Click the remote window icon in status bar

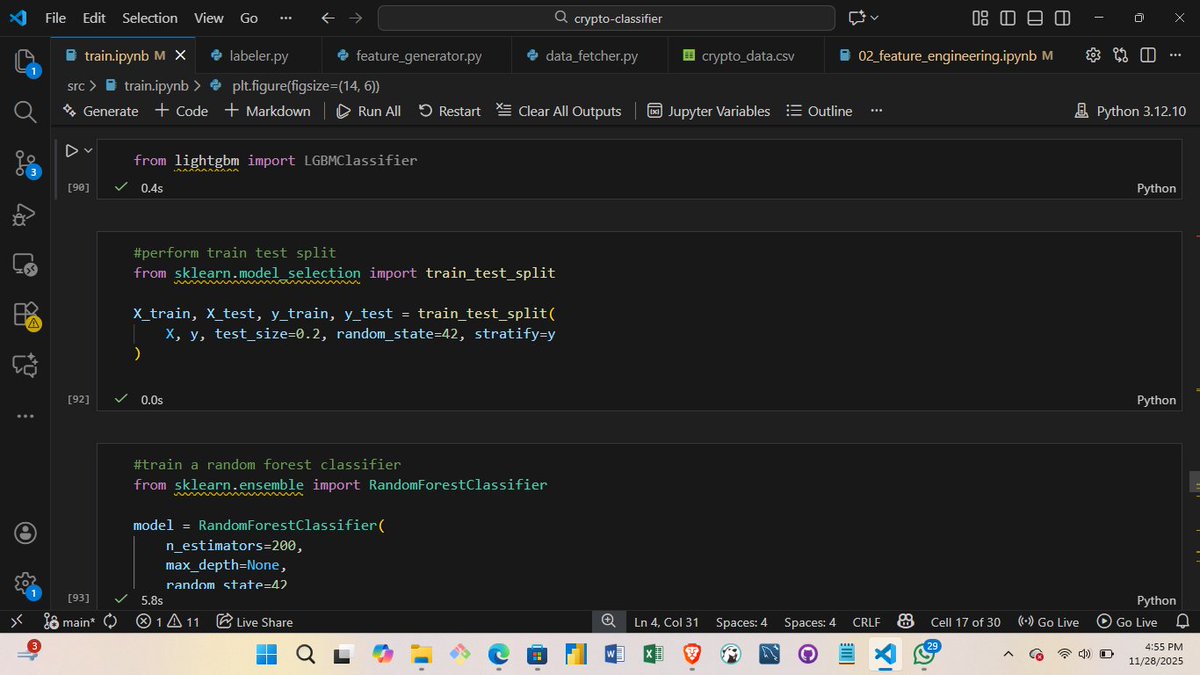[17, 622]
